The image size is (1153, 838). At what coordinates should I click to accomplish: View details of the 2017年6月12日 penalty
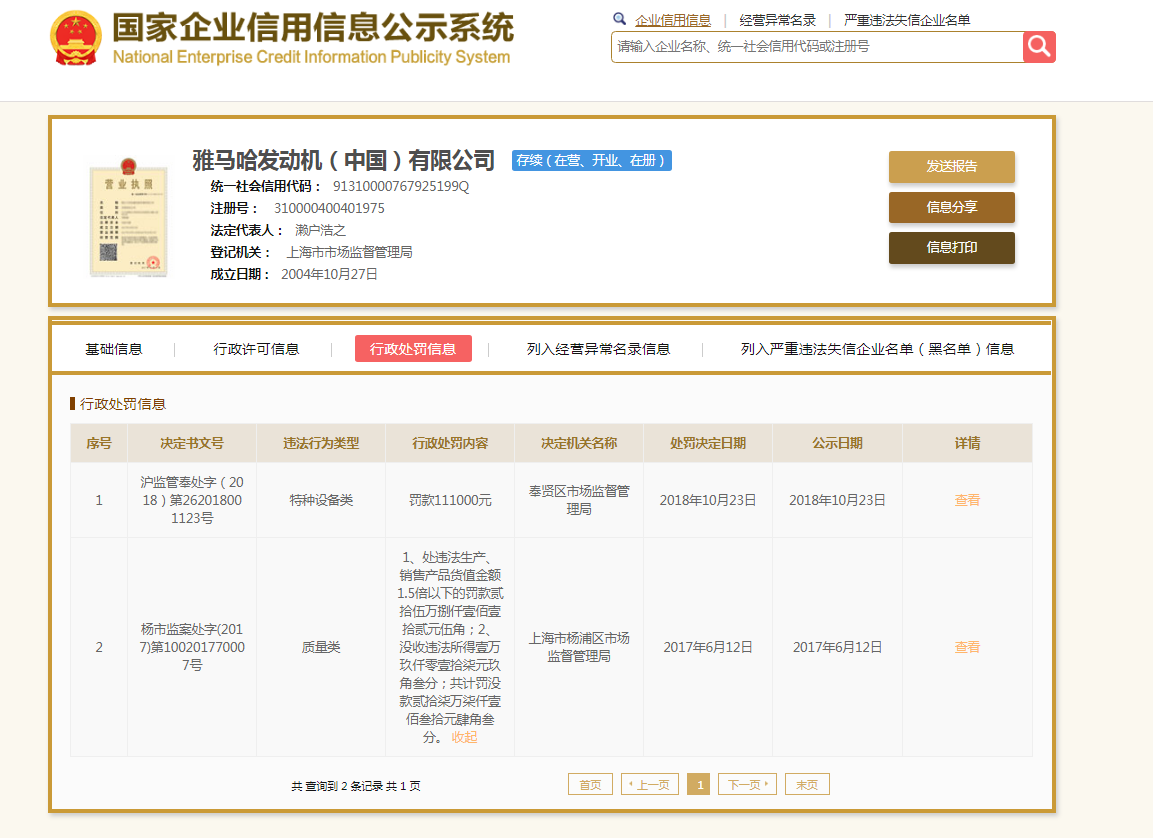[x=967, y=648]
